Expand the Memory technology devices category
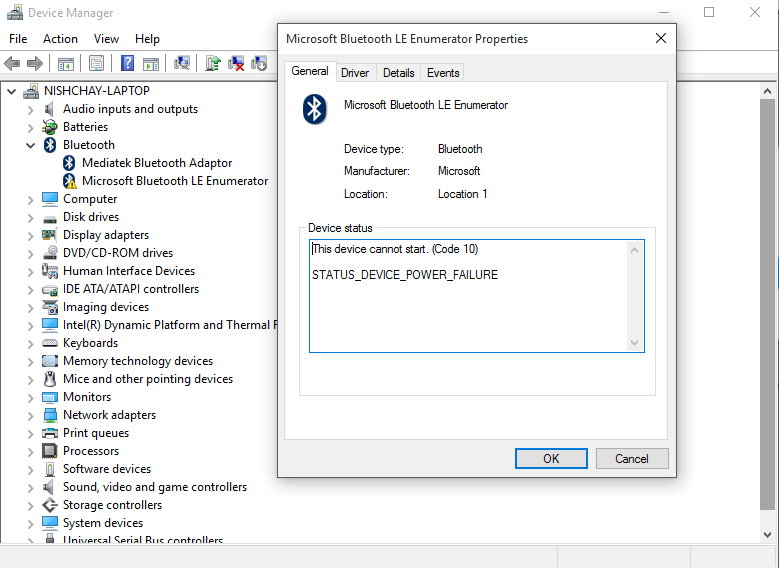 pyautogui.click(x=30, y=362)
